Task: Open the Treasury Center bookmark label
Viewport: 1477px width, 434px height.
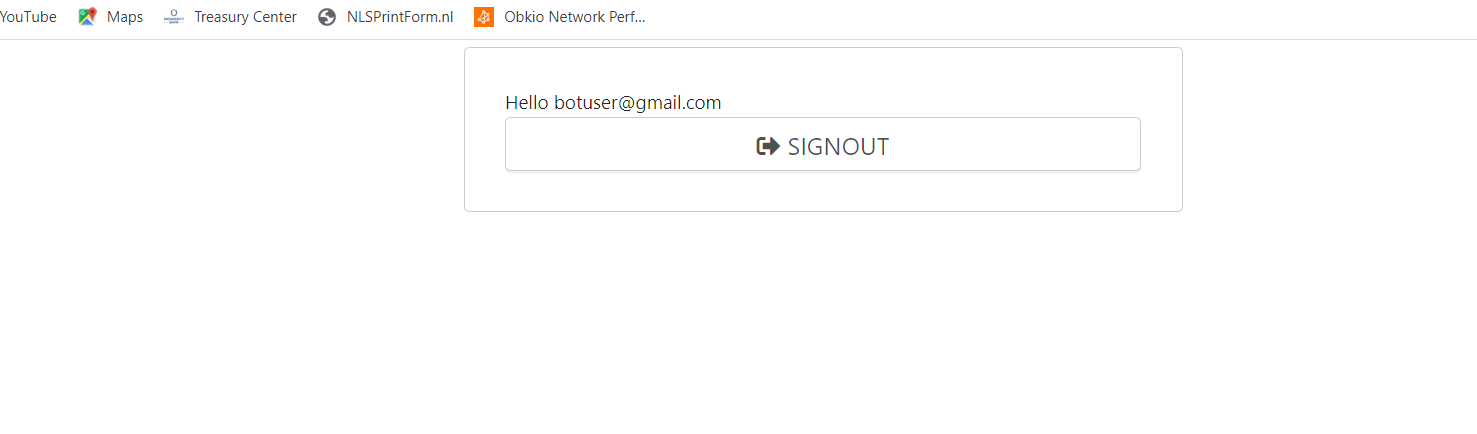Action: pyautogui.click(x=245, y=17)
